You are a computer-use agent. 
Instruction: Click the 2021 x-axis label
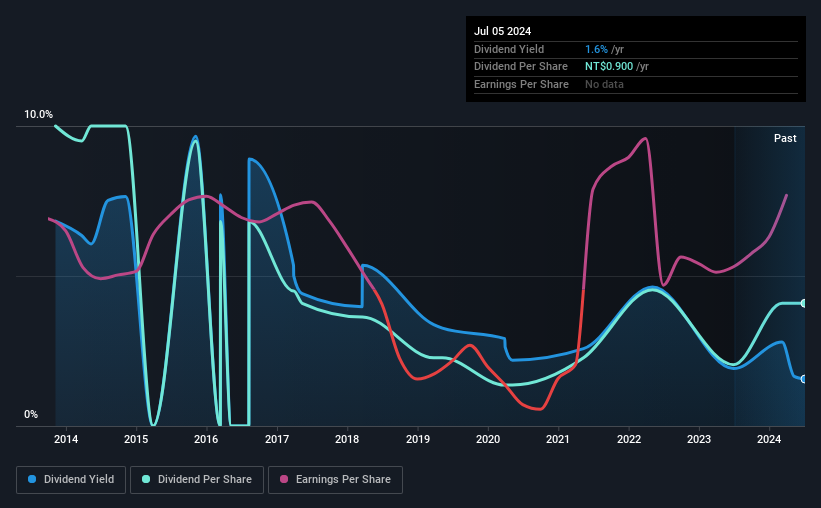tap(558, 439)
